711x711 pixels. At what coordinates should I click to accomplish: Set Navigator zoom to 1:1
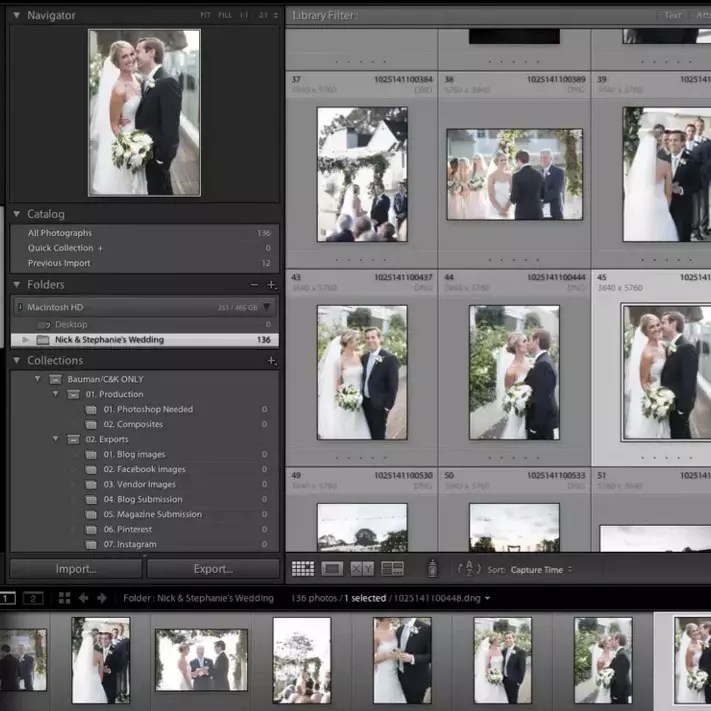tap(244, 15)
